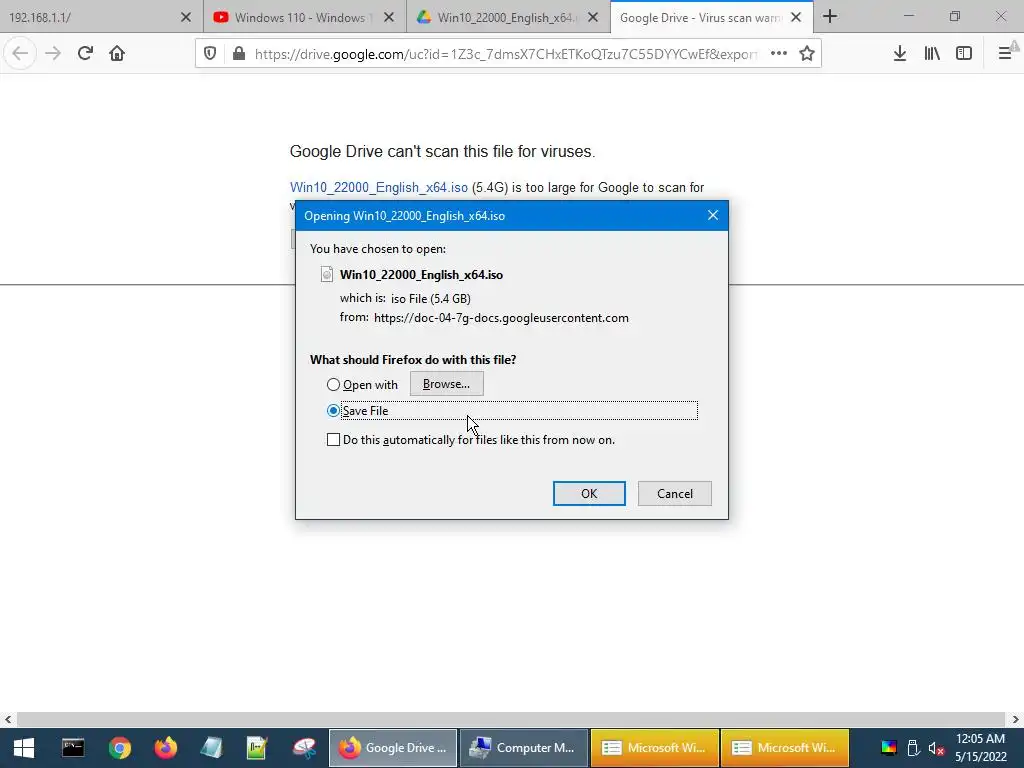
Task: Check Do this automatically for files
Action: click(333, 440)
